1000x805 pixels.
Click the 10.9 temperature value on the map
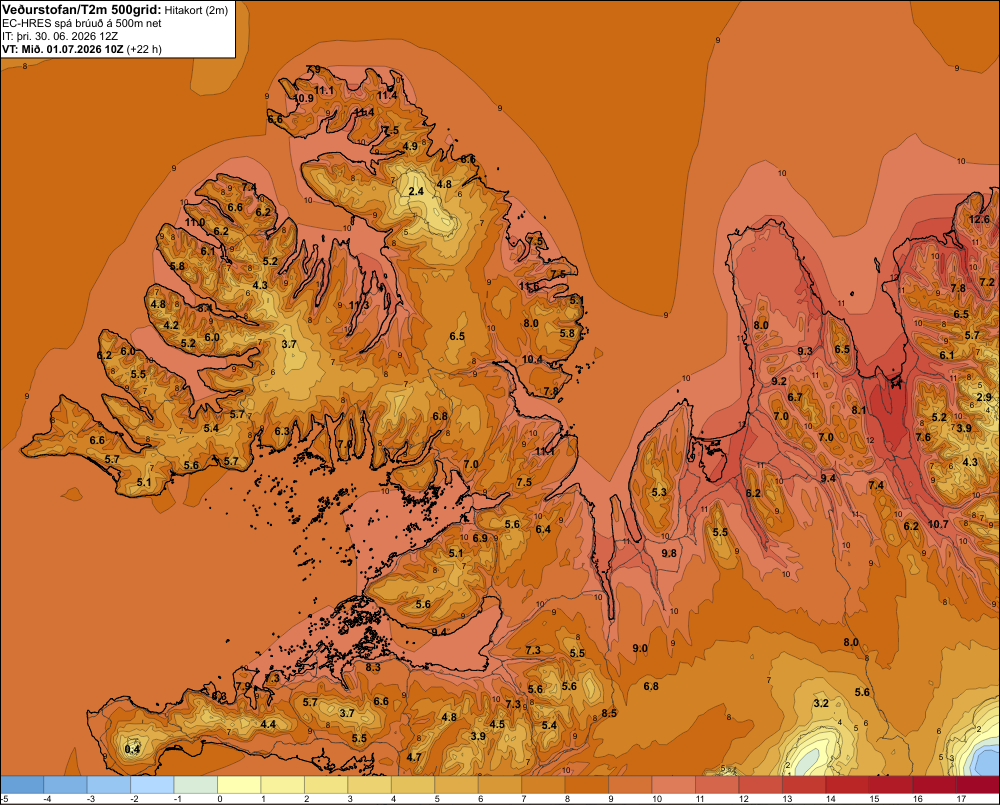[x=304, y=98]
